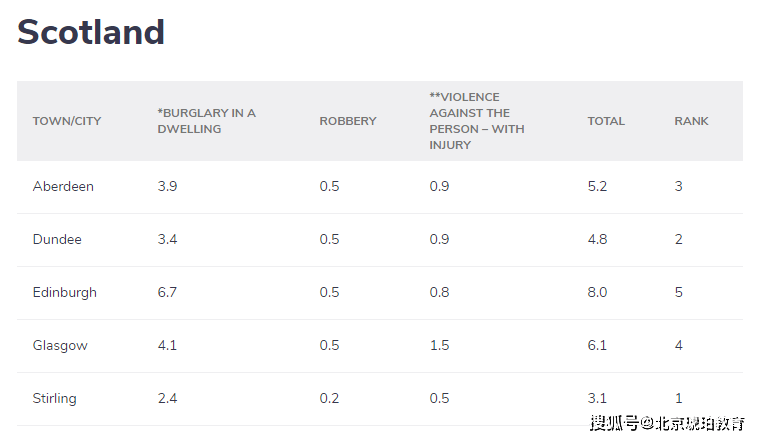Screen dimensions: 759x440
Task: Click the RANK column header
Action: coord(691,121)
